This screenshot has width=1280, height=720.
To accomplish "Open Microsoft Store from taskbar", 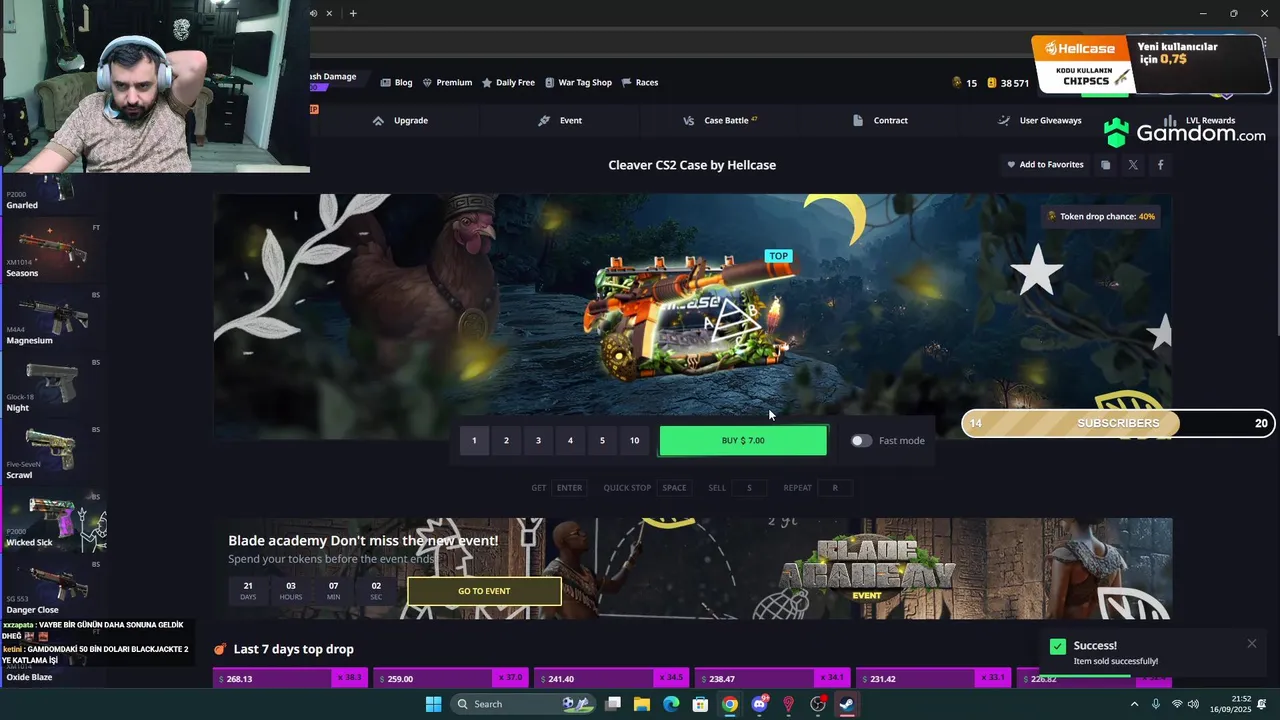I will (x=700, y=704).
